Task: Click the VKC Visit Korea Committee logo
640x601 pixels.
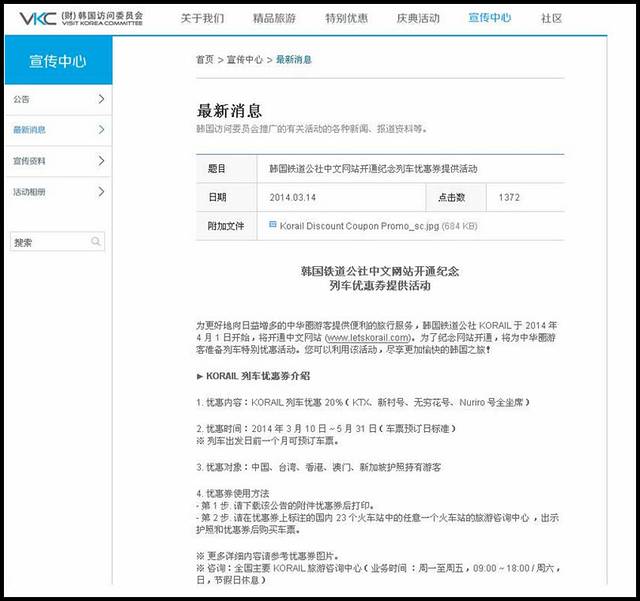Action: (73, 18)
